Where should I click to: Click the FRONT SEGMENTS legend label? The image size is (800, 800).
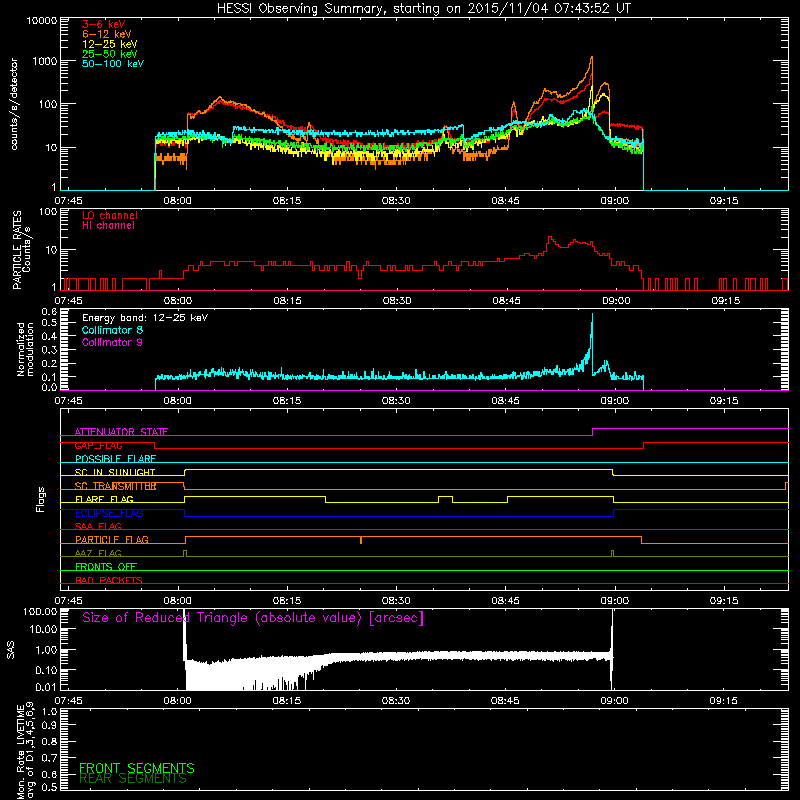coord(137,768)
